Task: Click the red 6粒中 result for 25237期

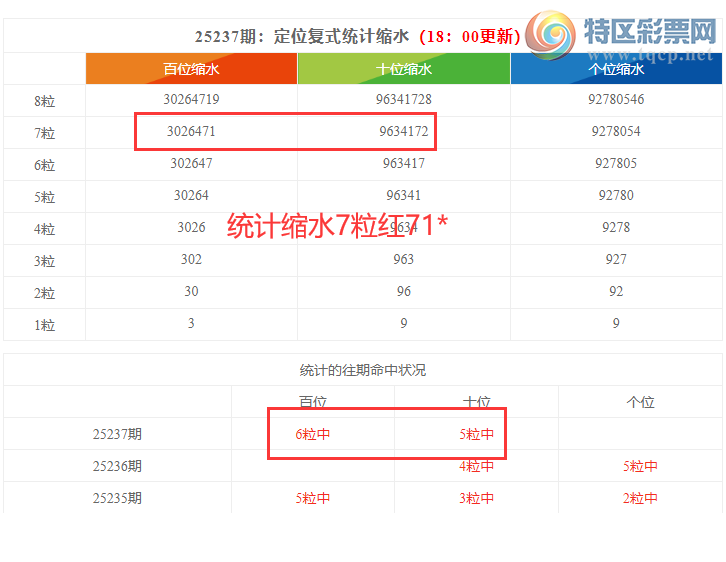Action: click(312, 434)
